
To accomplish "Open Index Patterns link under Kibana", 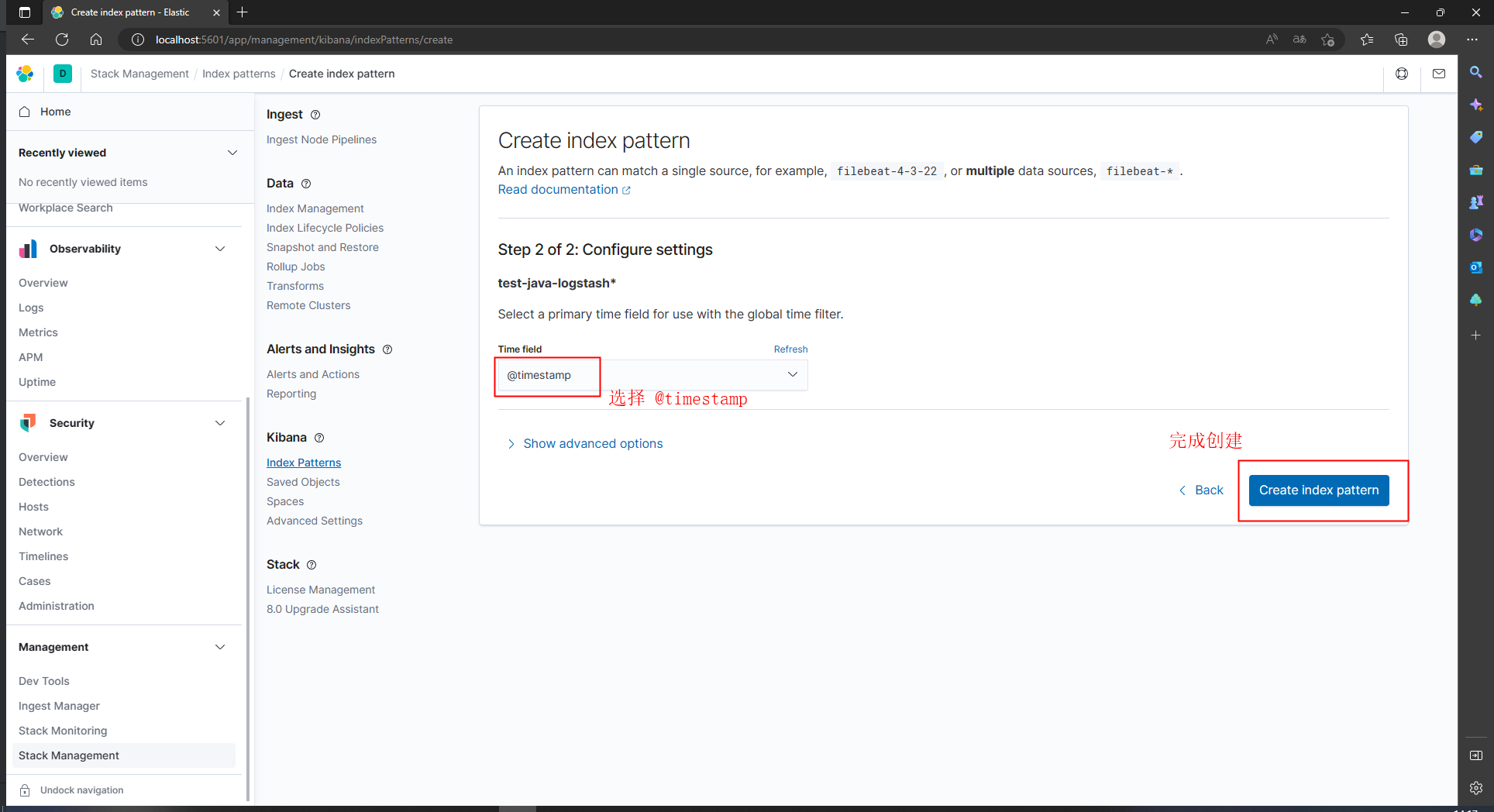I will [304, 463].
